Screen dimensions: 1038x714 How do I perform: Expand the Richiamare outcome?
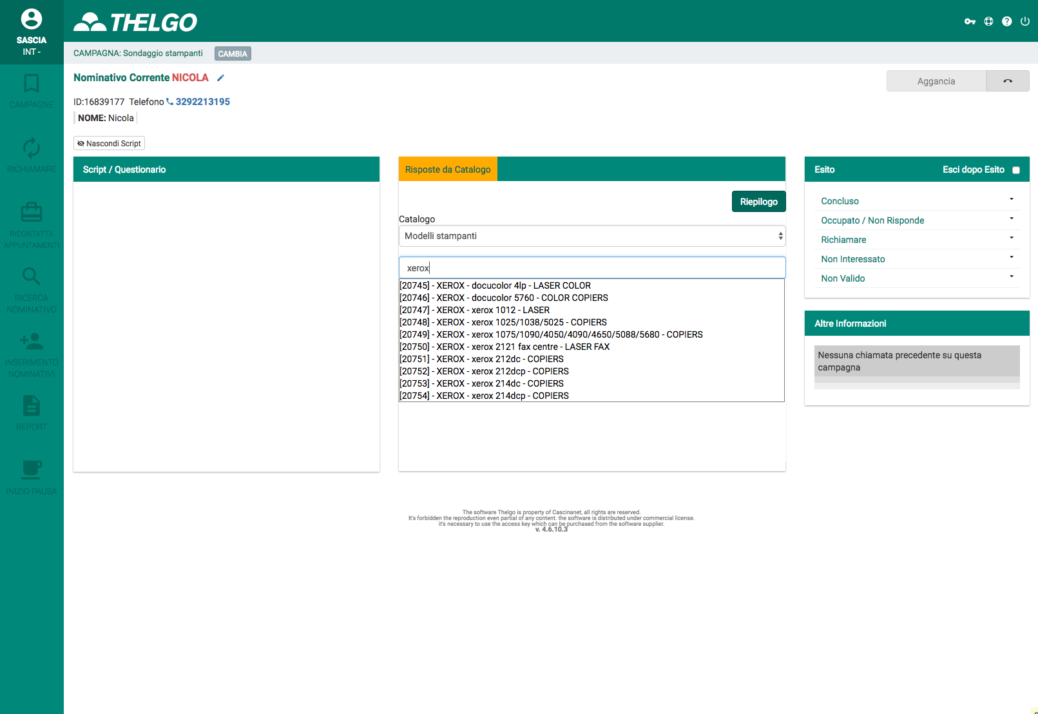(x=916, y=240)
